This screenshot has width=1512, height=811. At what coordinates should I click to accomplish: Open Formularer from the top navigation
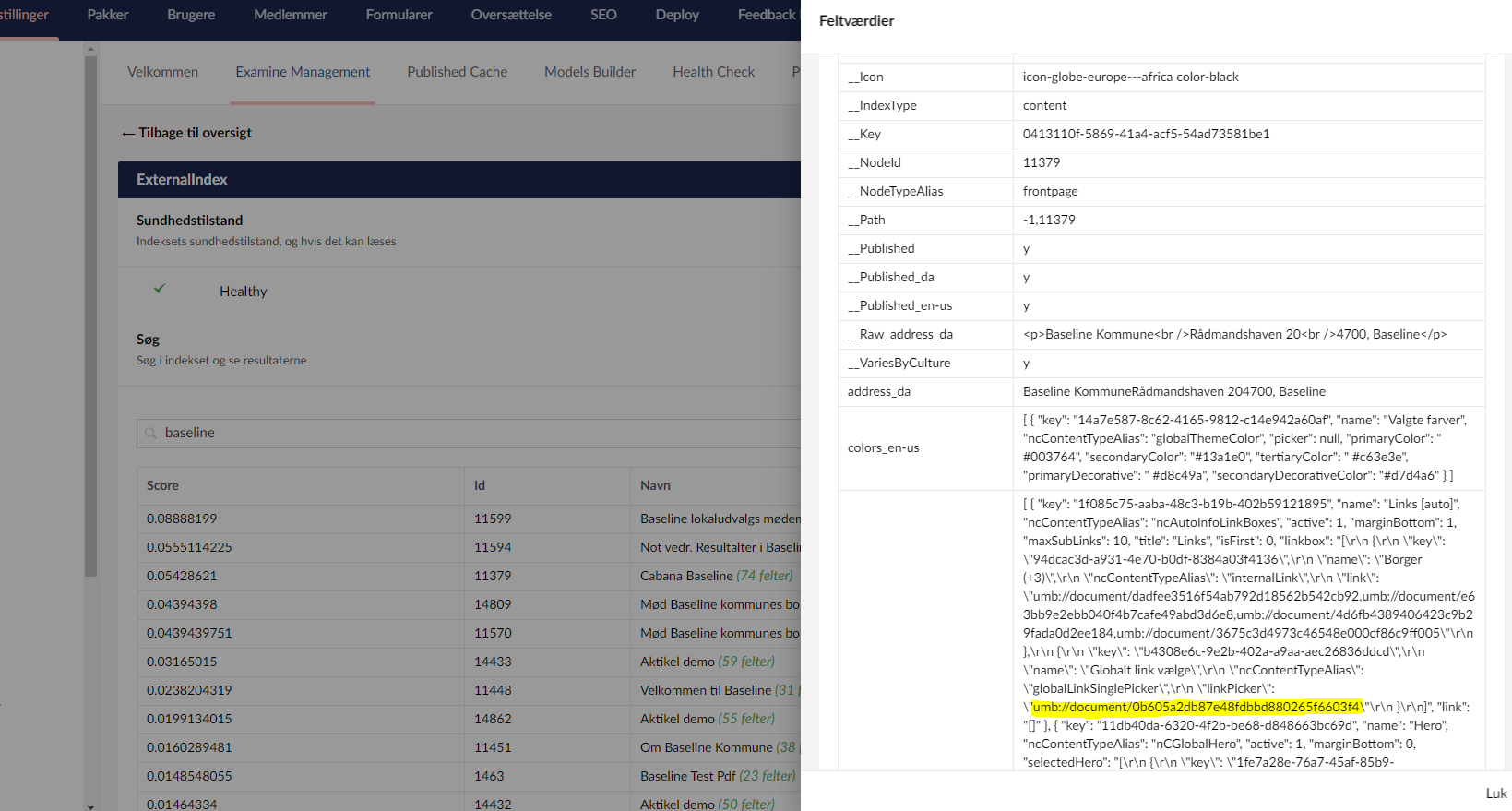click(x=399, y=15)
